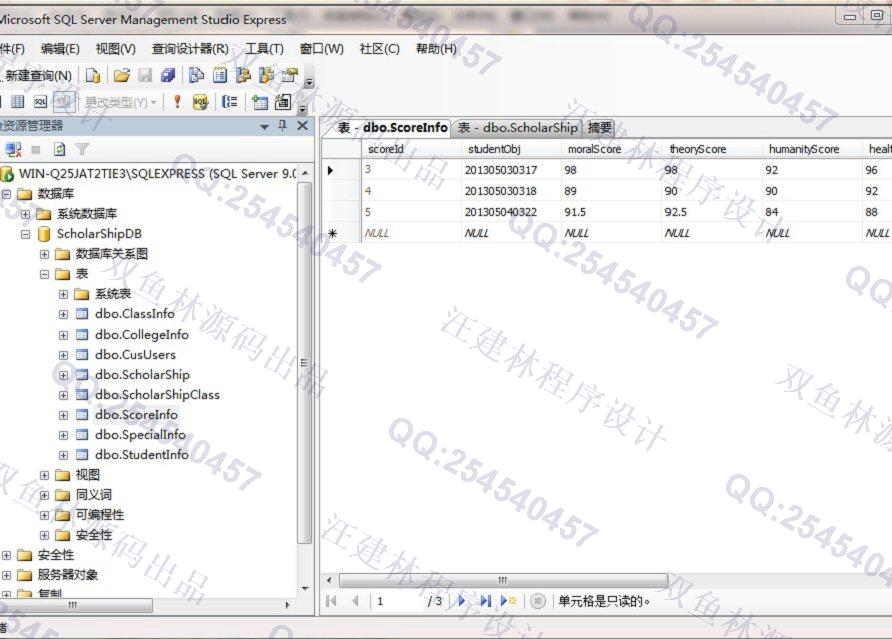Click the stop square icon in Object Explorer
This screenshot has height=639, width=892.
[x=36, y=150]
